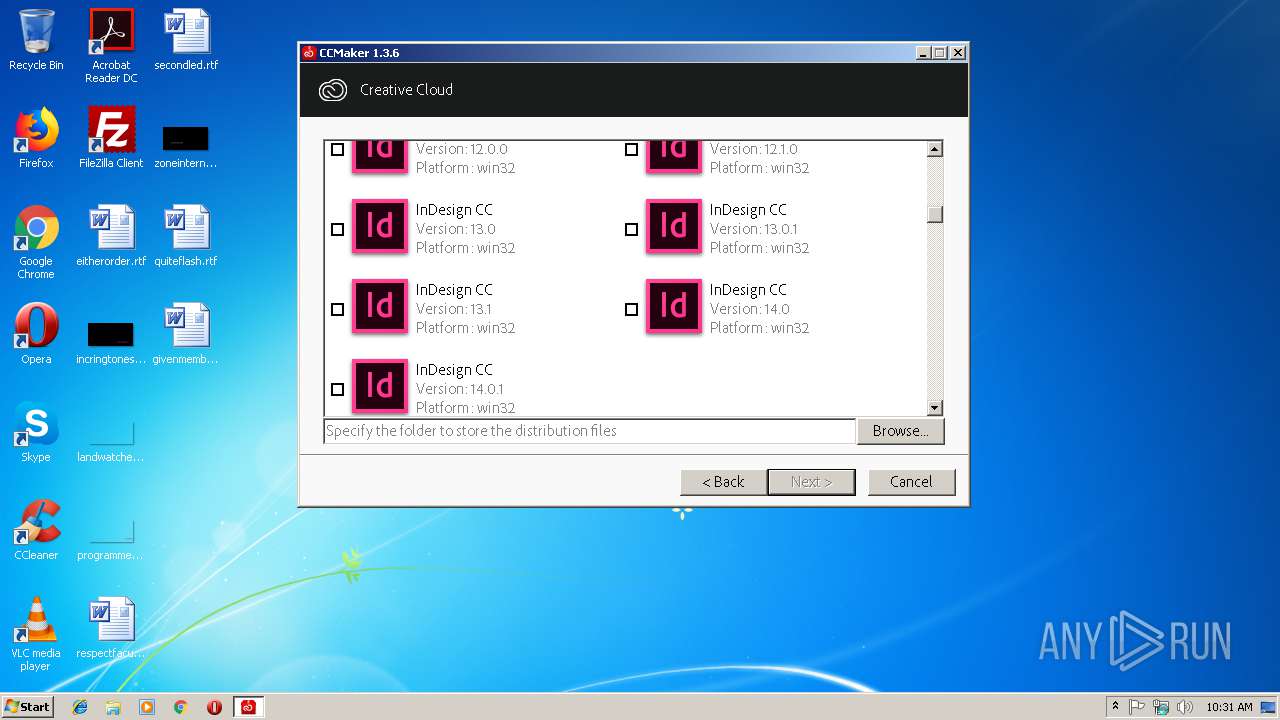Check InDesign CC version 14.0 checkbox

pos(631,309)
